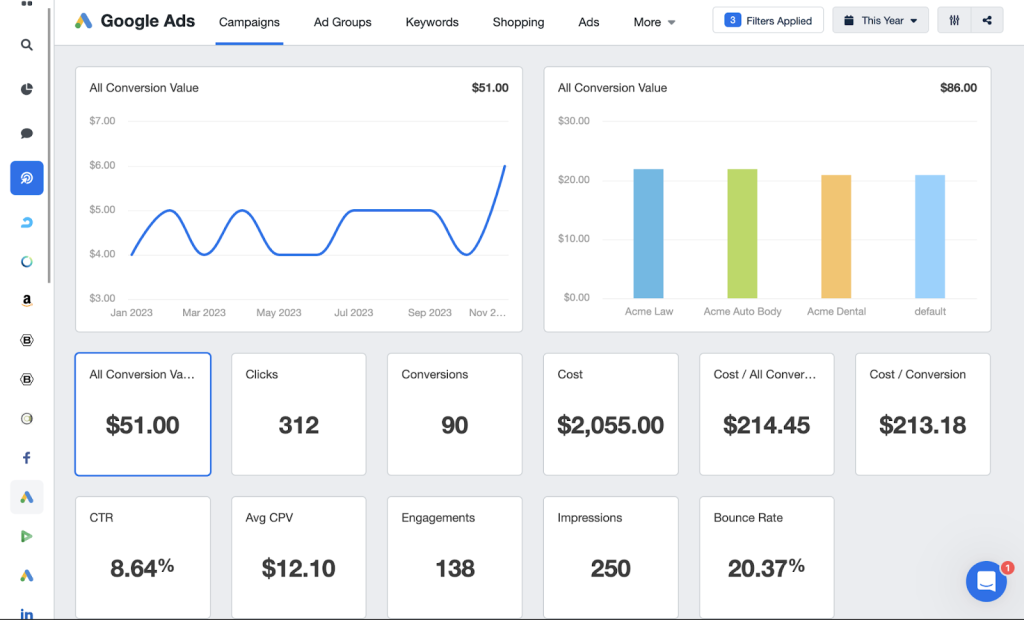Click the $51.00 total on the line chart

coord(490,88)
